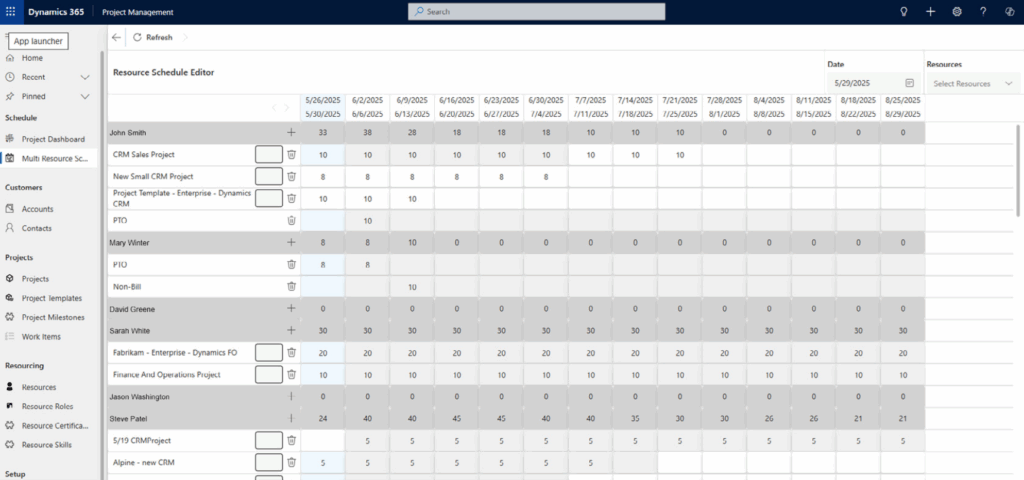Click the Refresh button

pos(152,37)
